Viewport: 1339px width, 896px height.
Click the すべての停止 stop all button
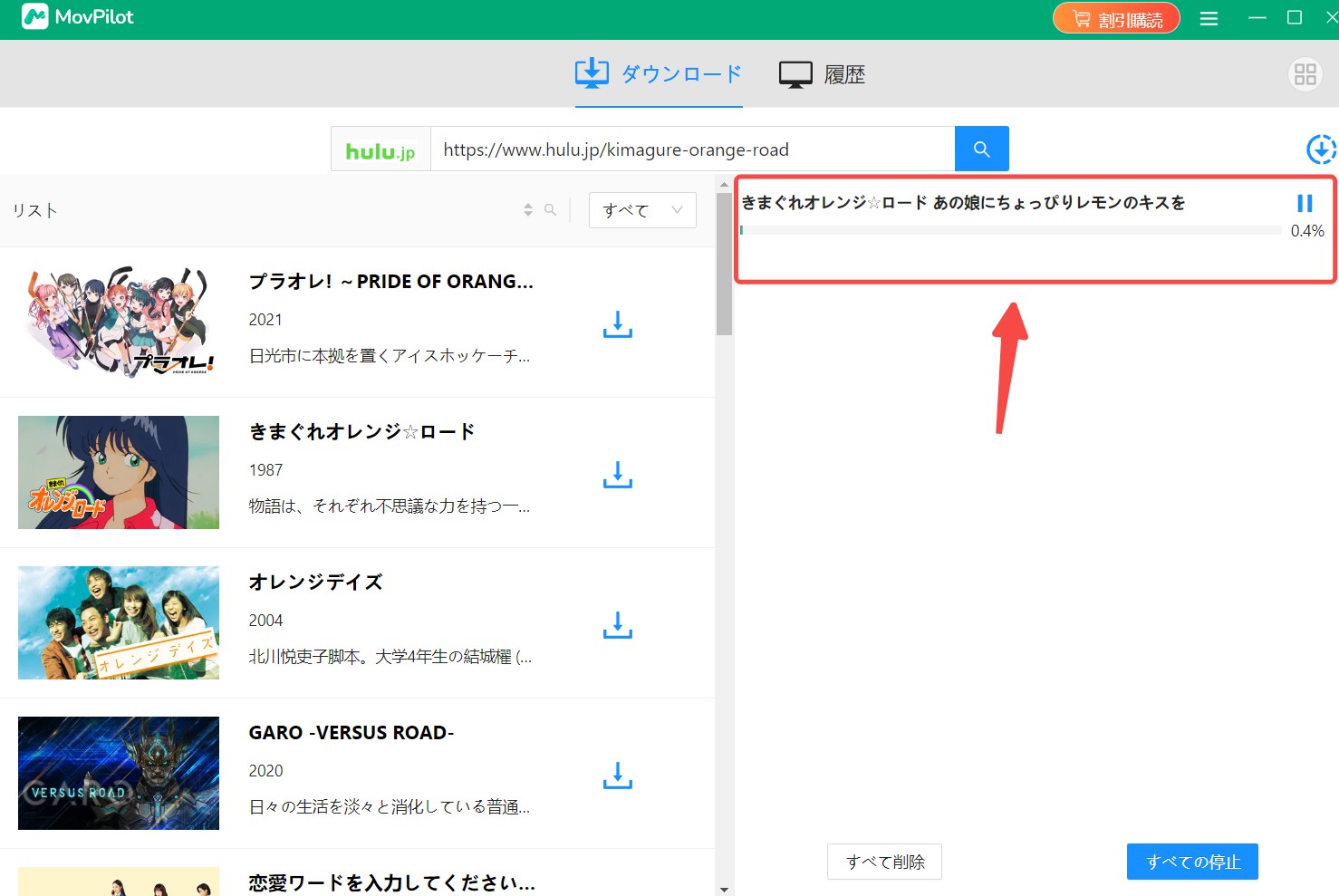[x=1192, y=862]
